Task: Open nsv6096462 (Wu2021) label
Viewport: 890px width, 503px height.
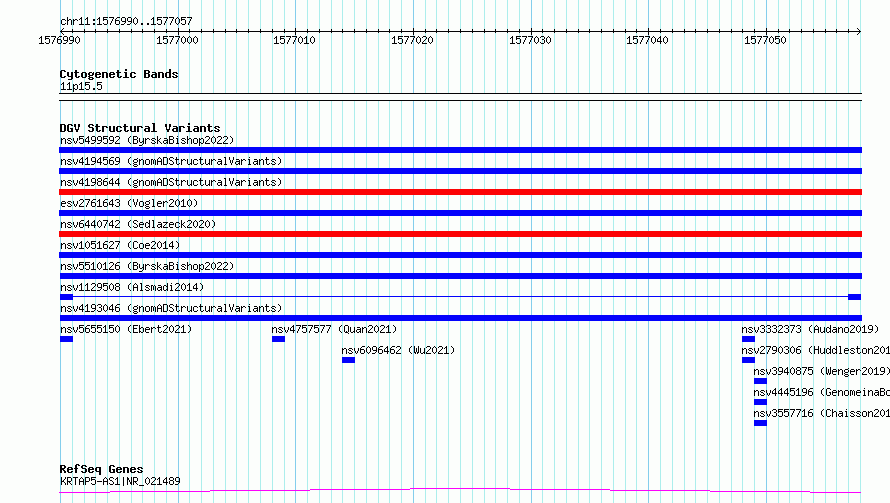Action: tap(398, 350)
